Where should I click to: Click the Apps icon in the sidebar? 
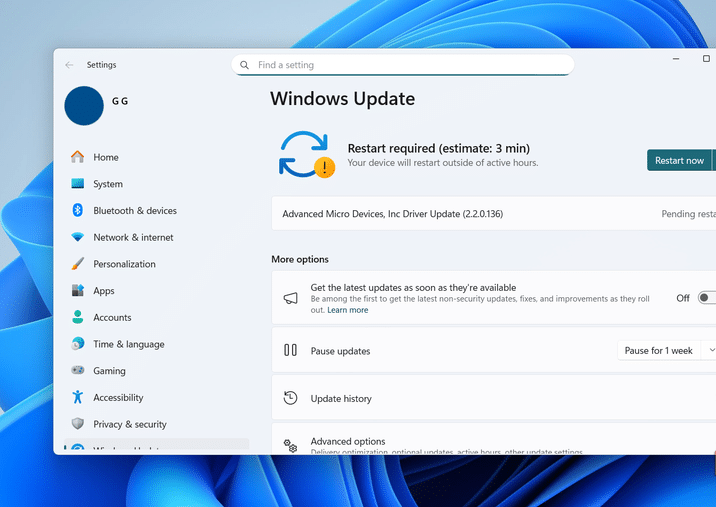click(x=78, y=290)
